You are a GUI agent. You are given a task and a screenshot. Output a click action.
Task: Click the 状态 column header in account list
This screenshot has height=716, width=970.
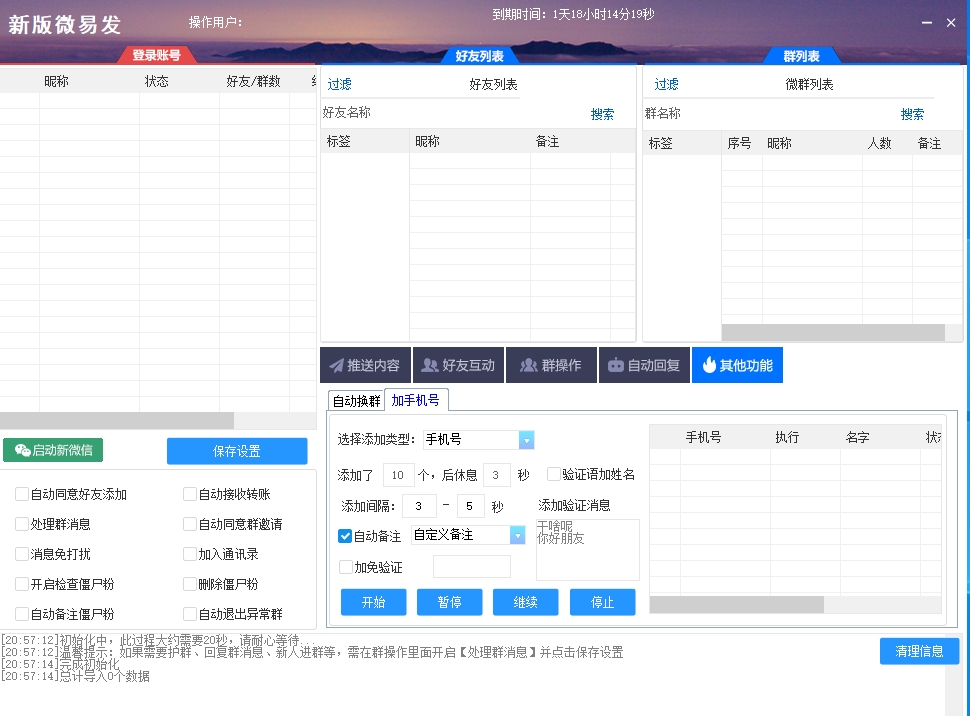coord(157,81)
